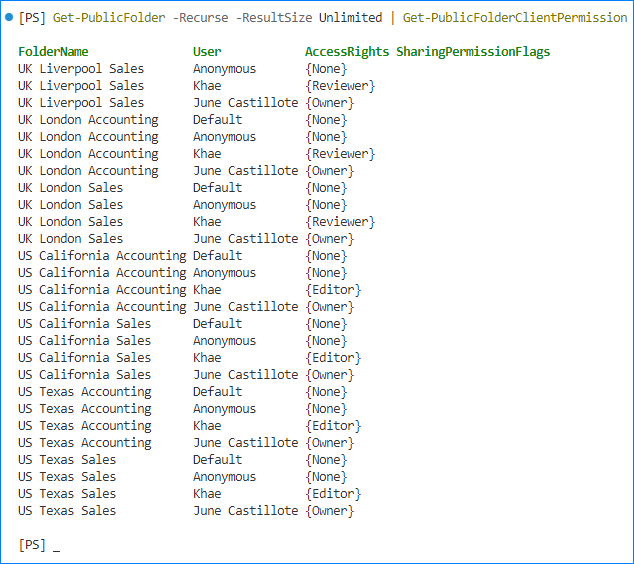
Task: Click the Get-PublicFolder cmdlet in the command line
Action: [x=109, y=18]
